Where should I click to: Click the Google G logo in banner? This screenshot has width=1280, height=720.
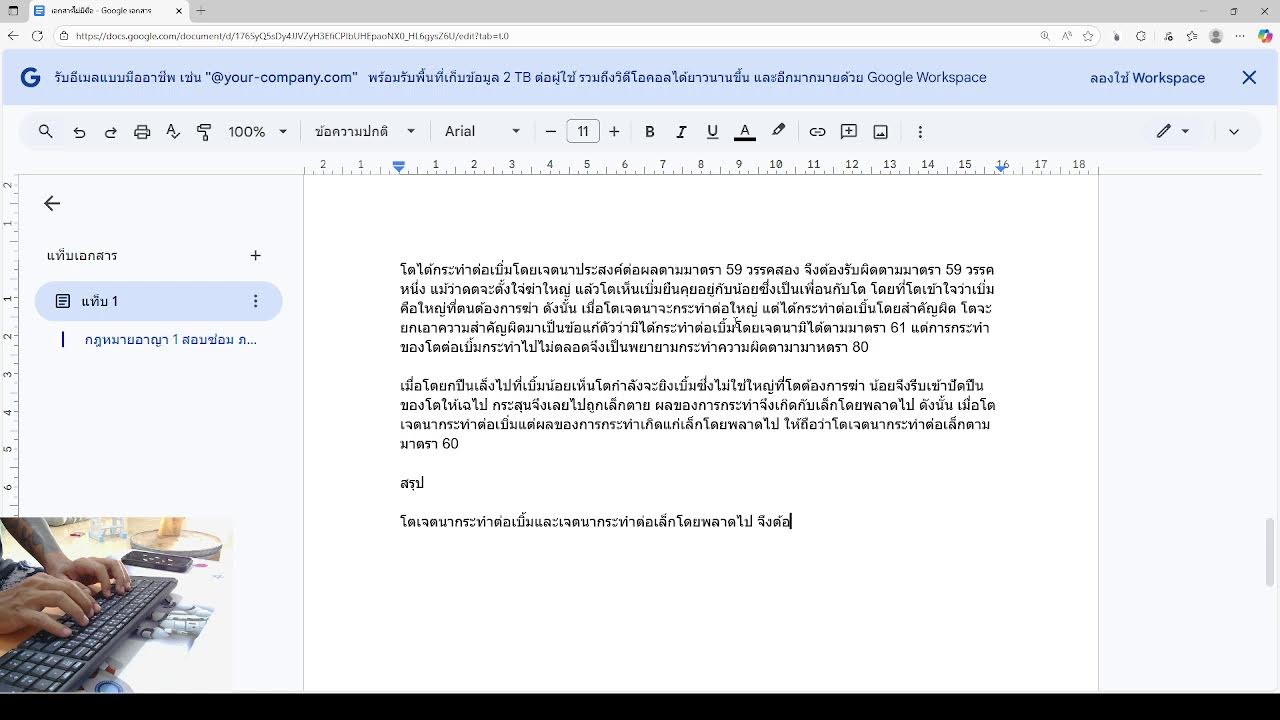pos(30,77)
